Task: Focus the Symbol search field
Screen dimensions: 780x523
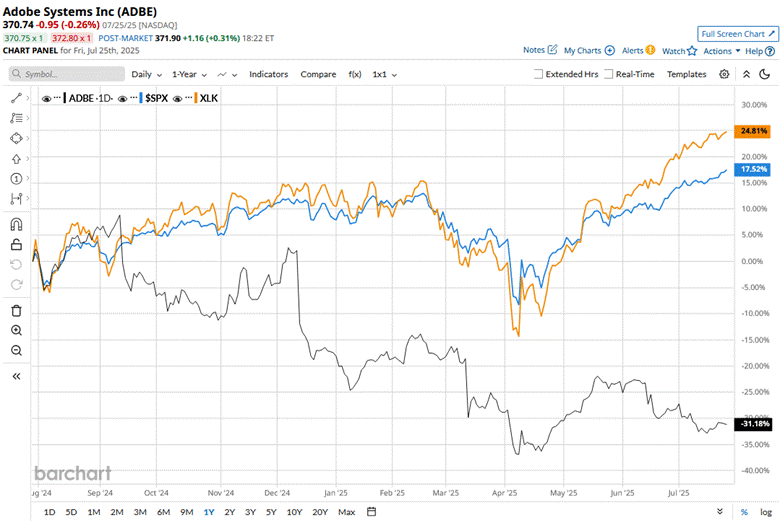Action: pos(67,74)
